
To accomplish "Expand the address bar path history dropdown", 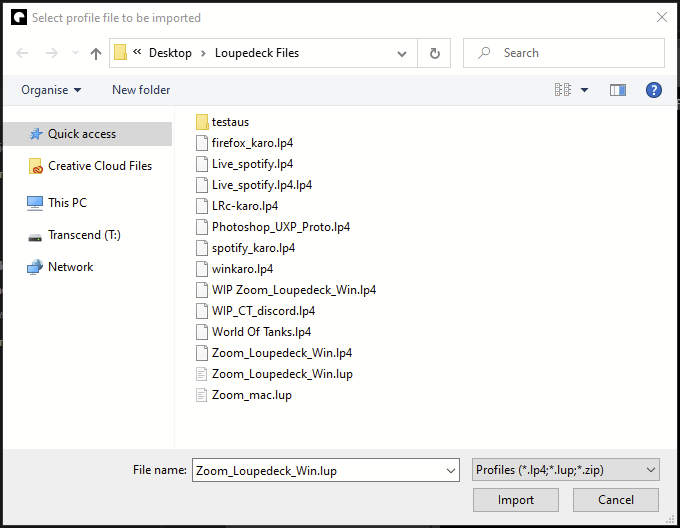I will 402,53.
